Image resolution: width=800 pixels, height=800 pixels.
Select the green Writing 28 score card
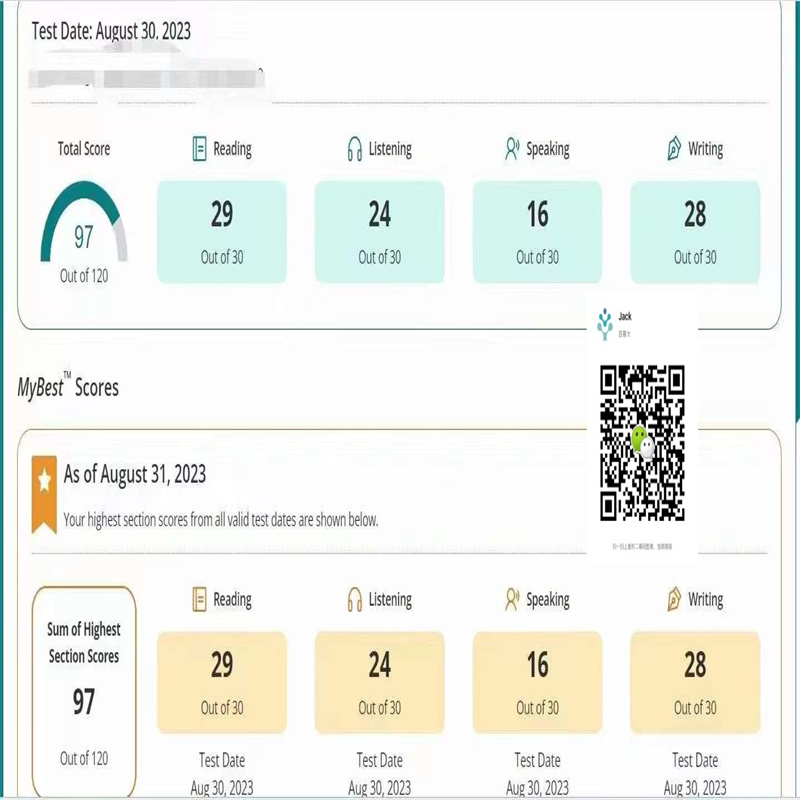click(695, 231)
